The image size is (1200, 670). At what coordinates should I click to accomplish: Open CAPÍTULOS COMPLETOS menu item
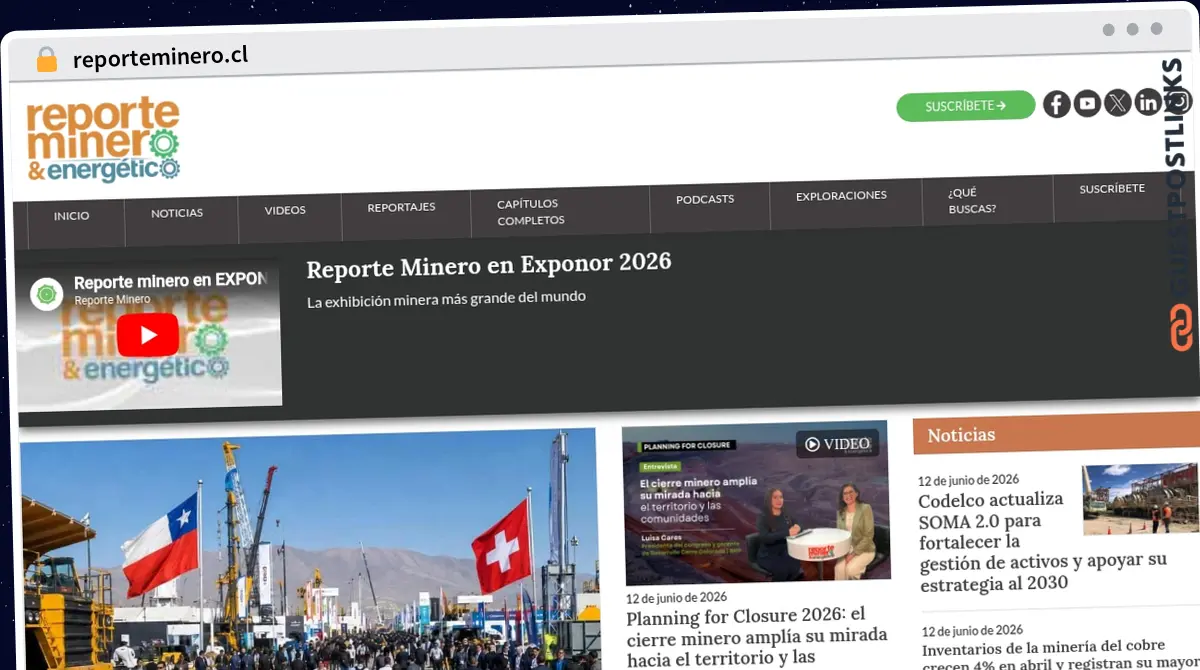pos(531,212)
